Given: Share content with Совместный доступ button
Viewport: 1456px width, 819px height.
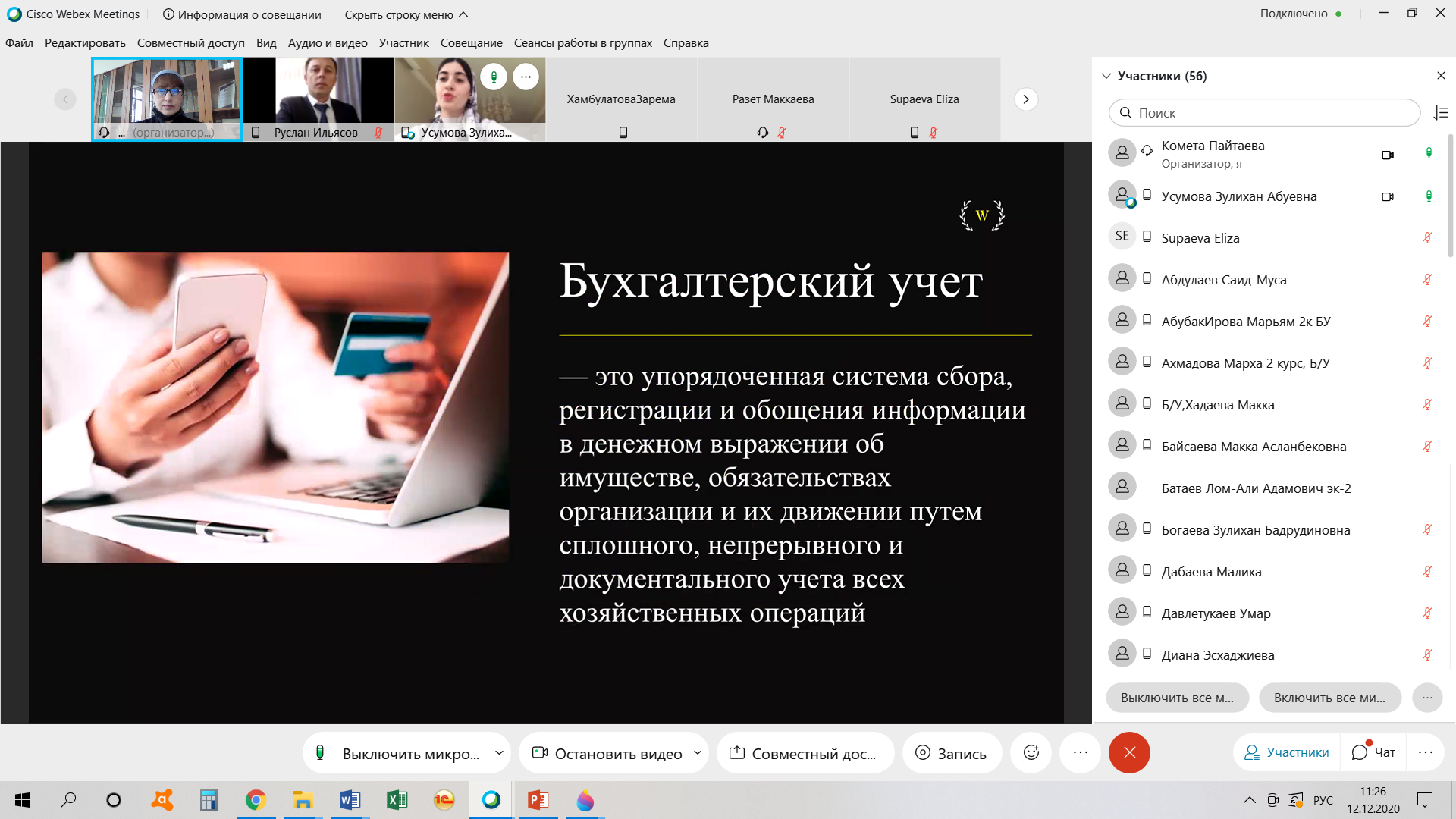Looking at the screenshot, I should tap(805, 753).
